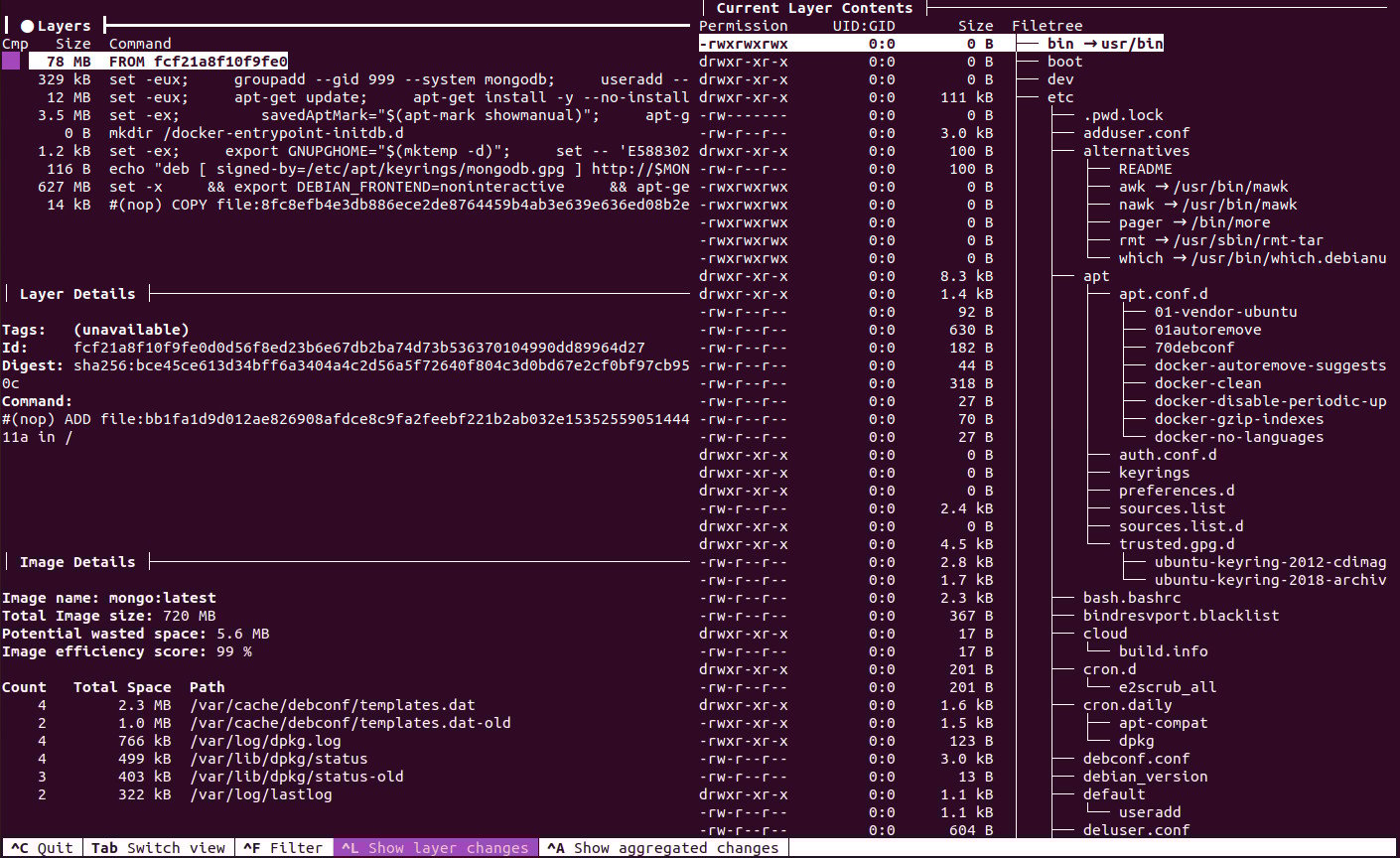Click the bin → usr/bin tree entry
Screen dimensions: 1400x858
(x=1105, y=44)
